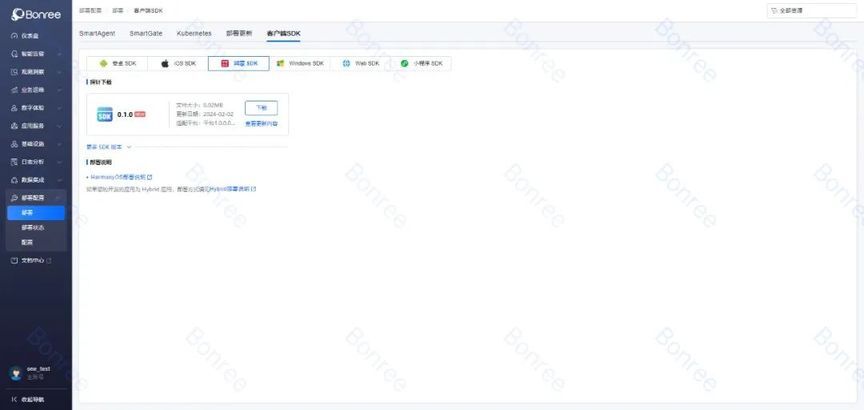Select the Windows SDK tab label

306,63
